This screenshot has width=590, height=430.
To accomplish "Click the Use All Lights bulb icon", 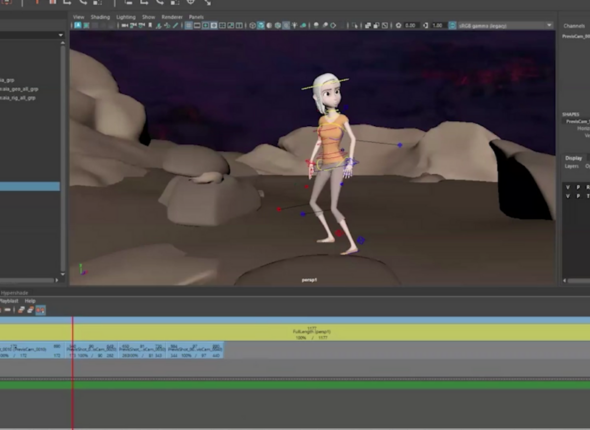I will (294, 26).
